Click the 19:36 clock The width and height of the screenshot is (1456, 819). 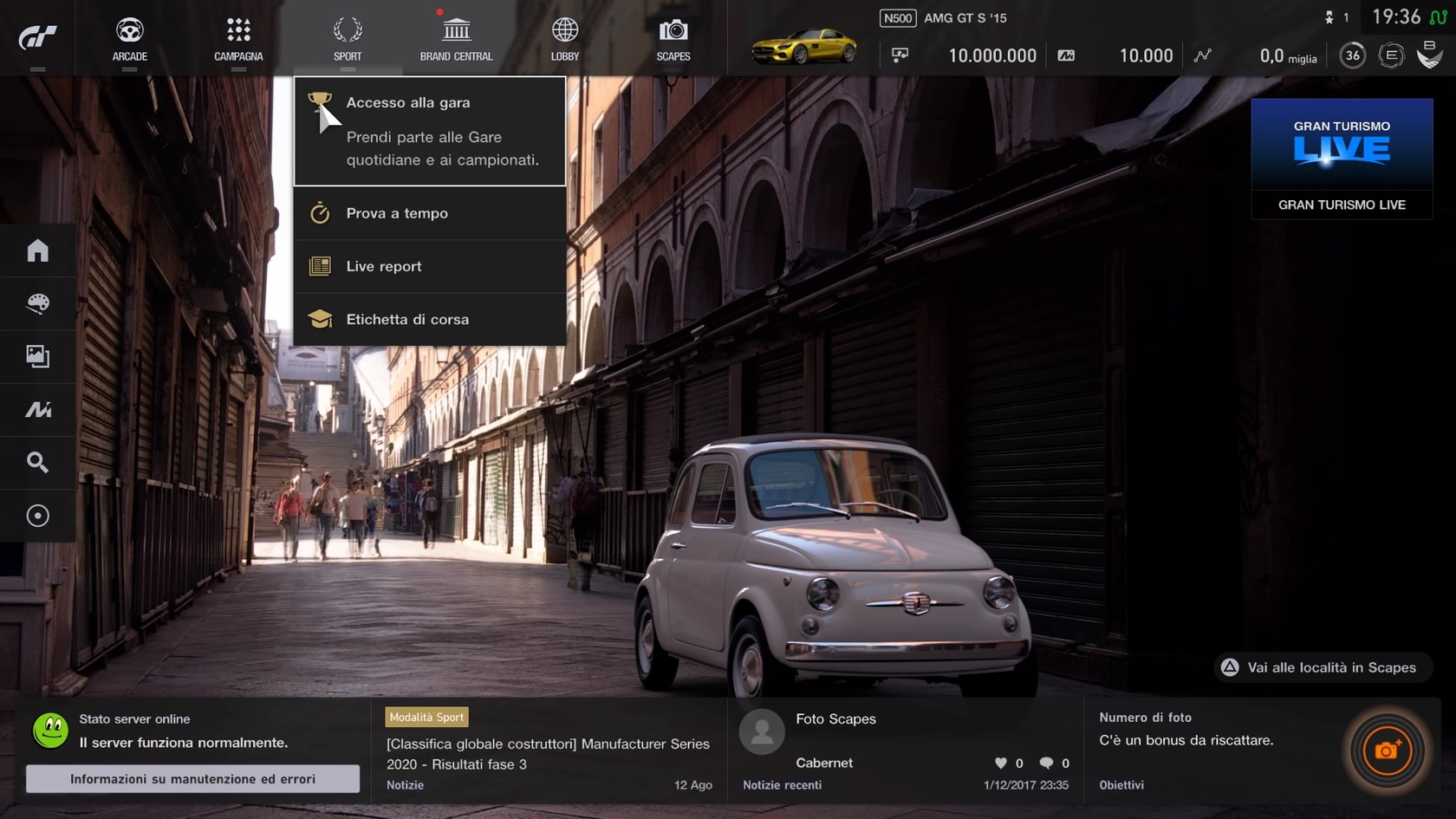point(1396,17)
